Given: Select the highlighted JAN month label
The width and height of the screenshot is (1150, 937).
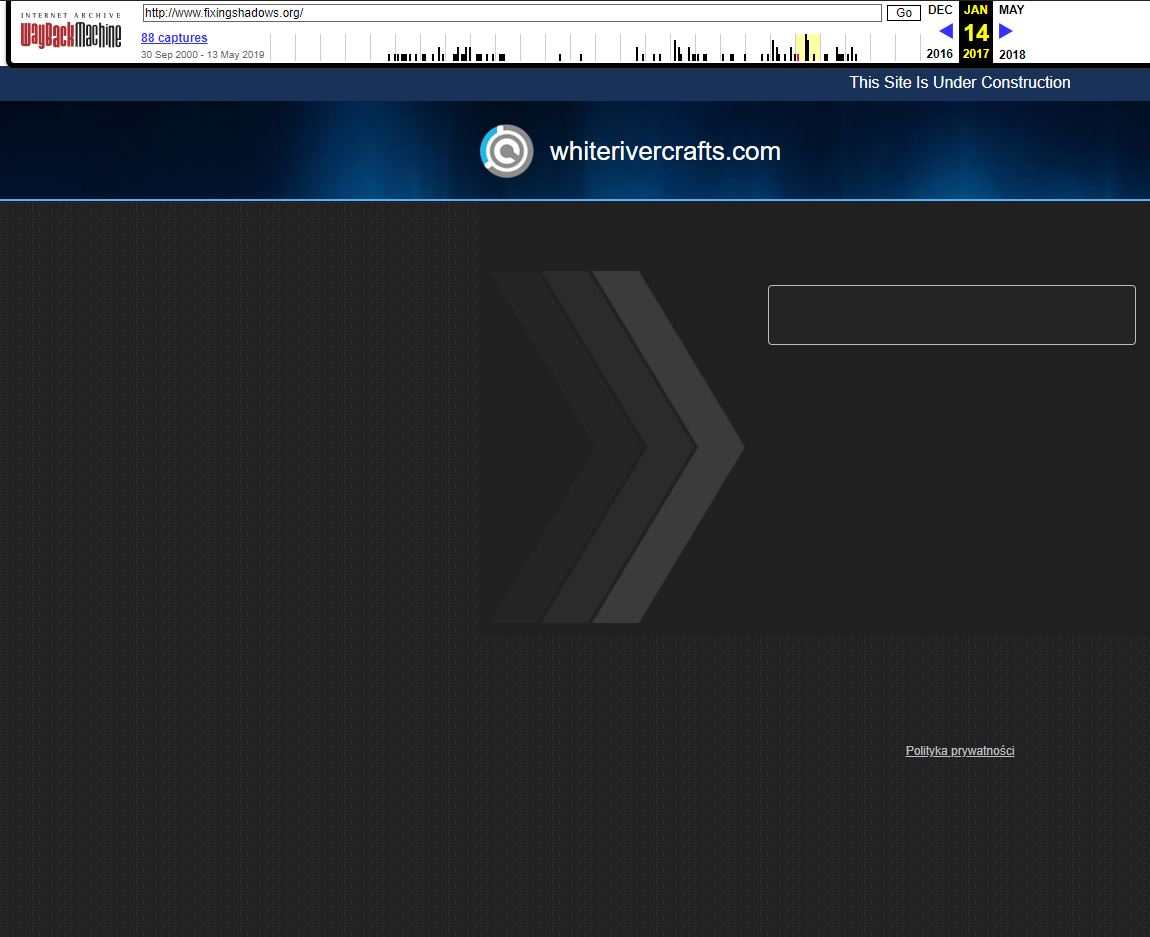Looking at the screenshot, I should 975,10.
